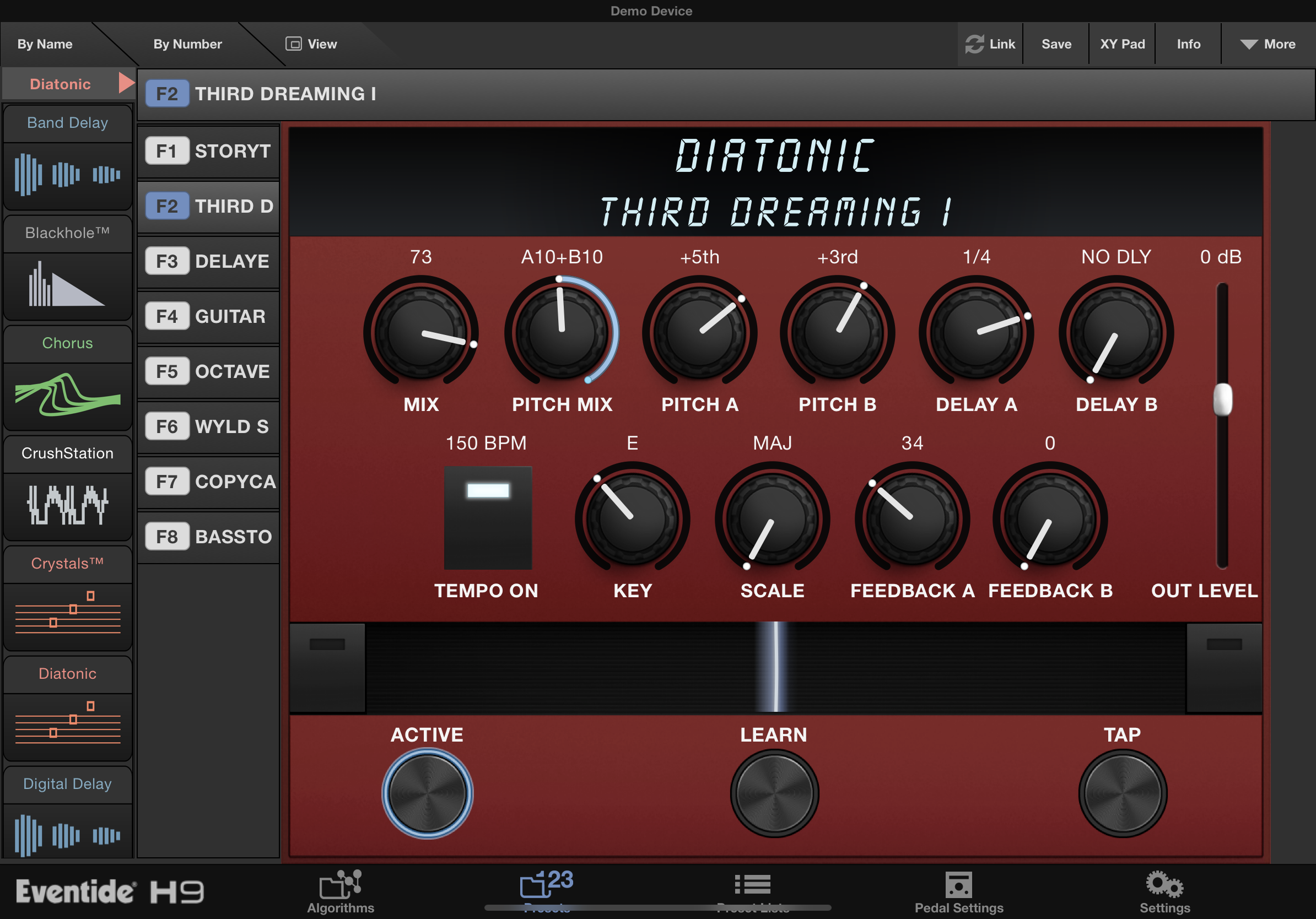This screenshot has height=919, width=1316.
Task: Open the Info panel
Action: 1188,44
